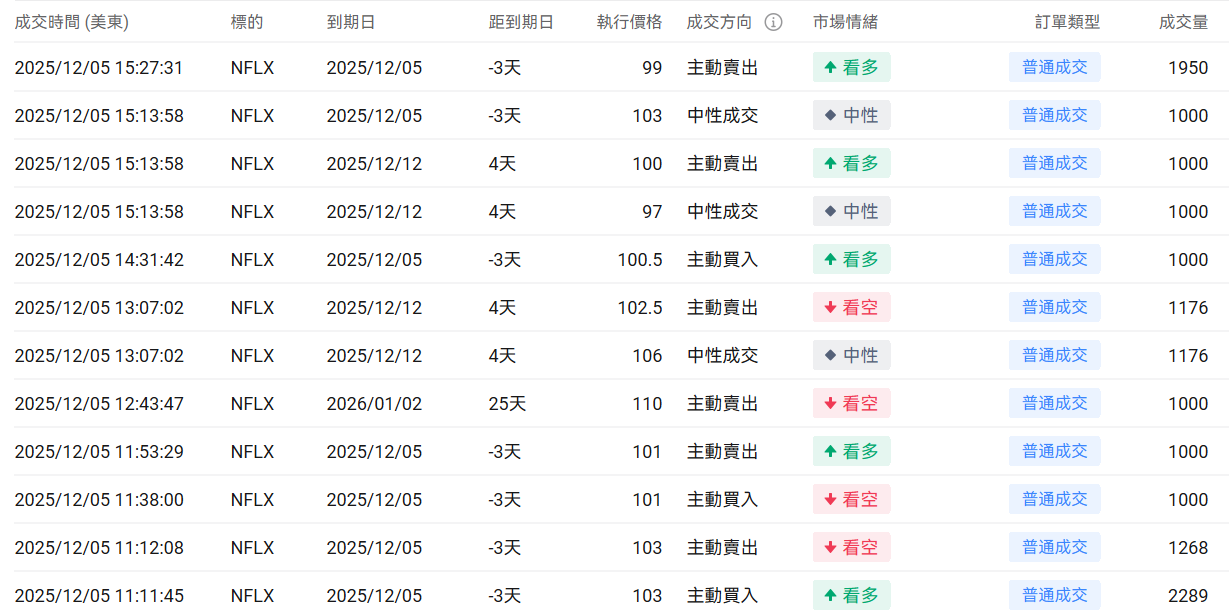1229x611 pixels.
Task: Click the info icon beside 成交方向 header
Action: (x=774, y=22)
